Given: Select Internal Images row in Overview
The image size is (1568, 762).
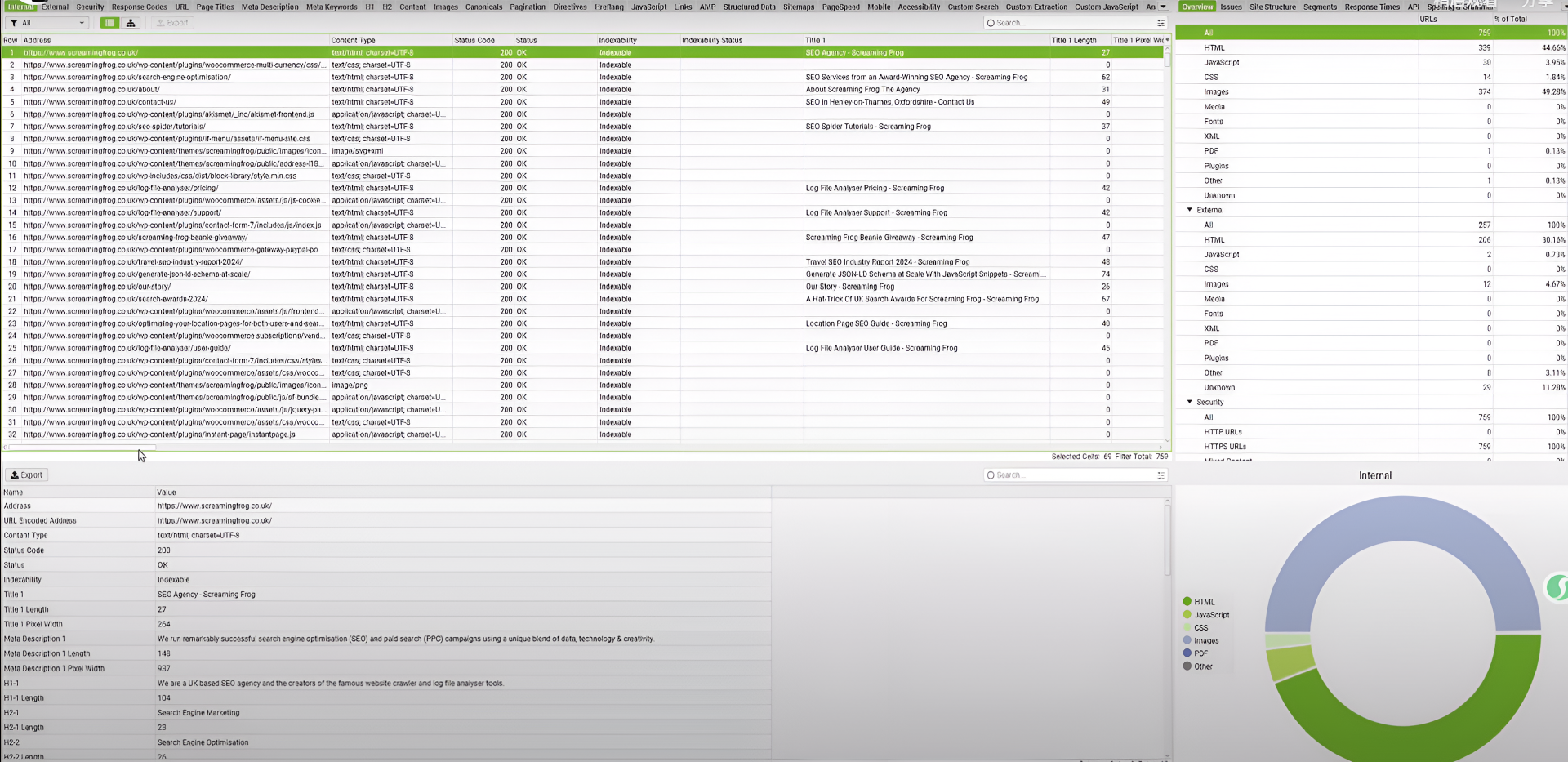Looking at the screenshot, I should point(1372,91).
